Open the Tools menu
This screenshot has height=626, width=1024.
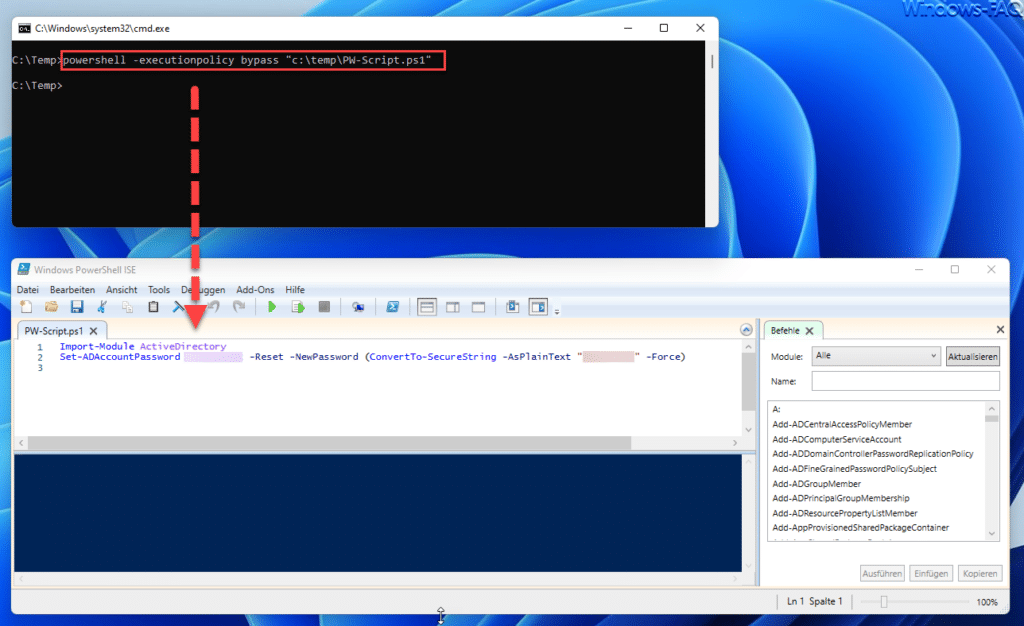pyautogui.click(x=159, y=289)
